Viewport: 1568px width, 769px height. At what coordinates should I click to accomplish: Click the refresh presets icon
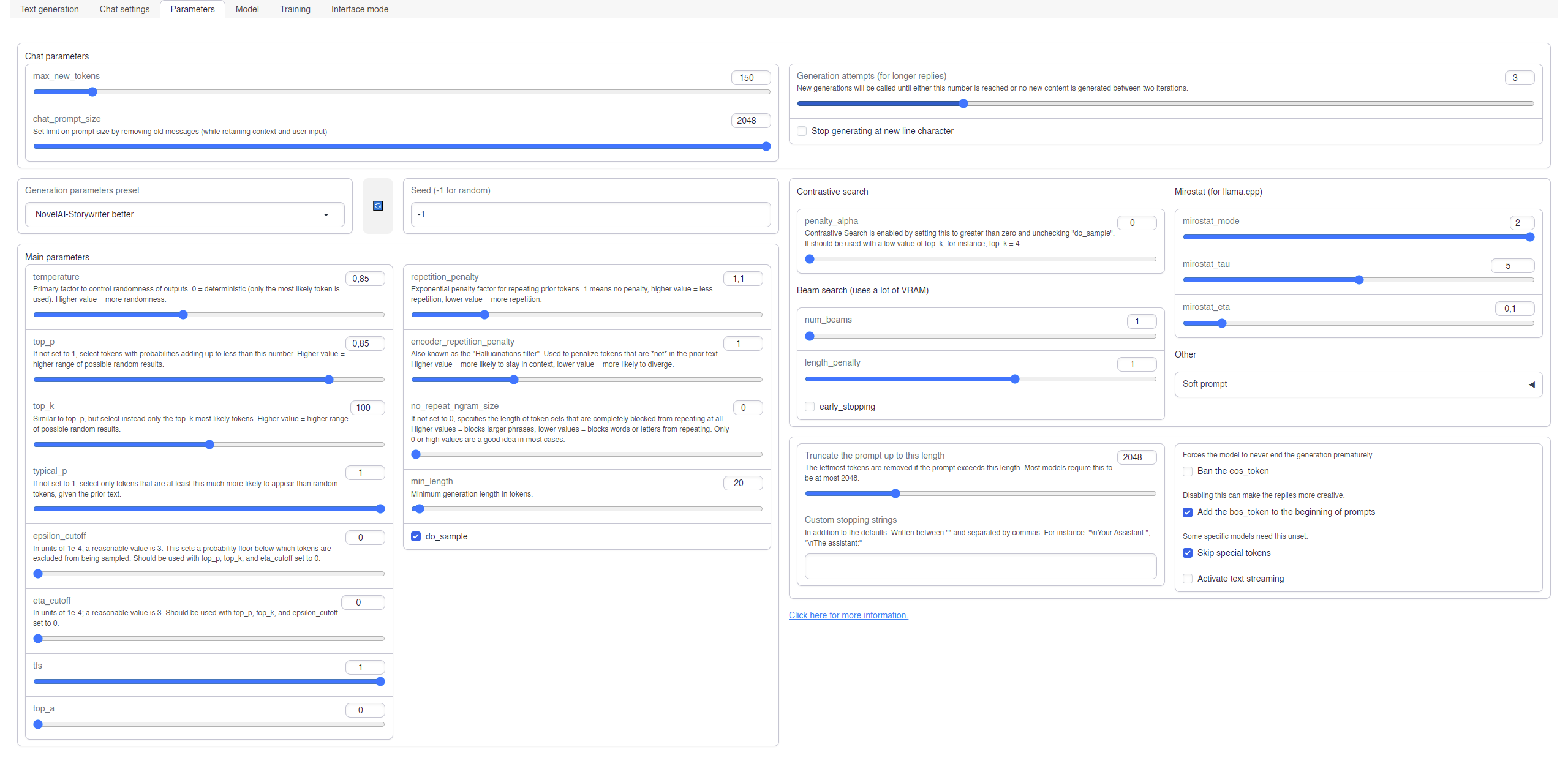tap(378, 206)
